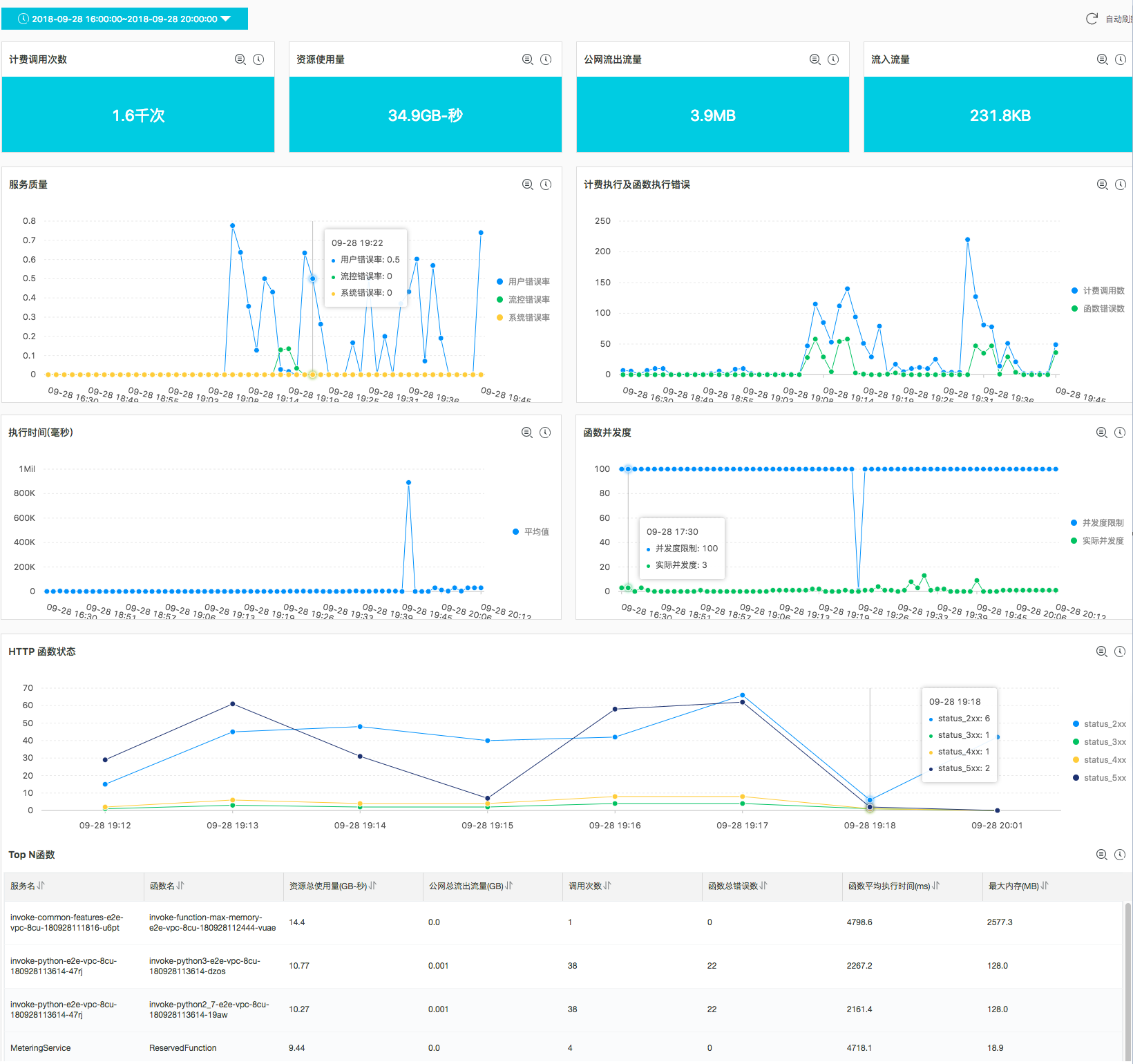Click status_5xx point at 09-28 19:13
Viewport: 1133px width, 1064px height.
click(233, 704)
